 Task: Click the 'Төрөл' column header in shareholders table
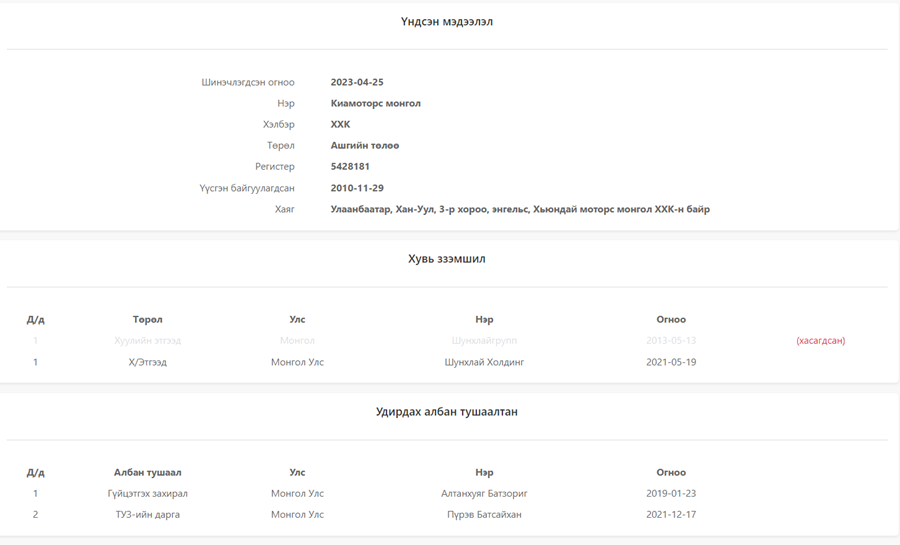pos(148,320)
